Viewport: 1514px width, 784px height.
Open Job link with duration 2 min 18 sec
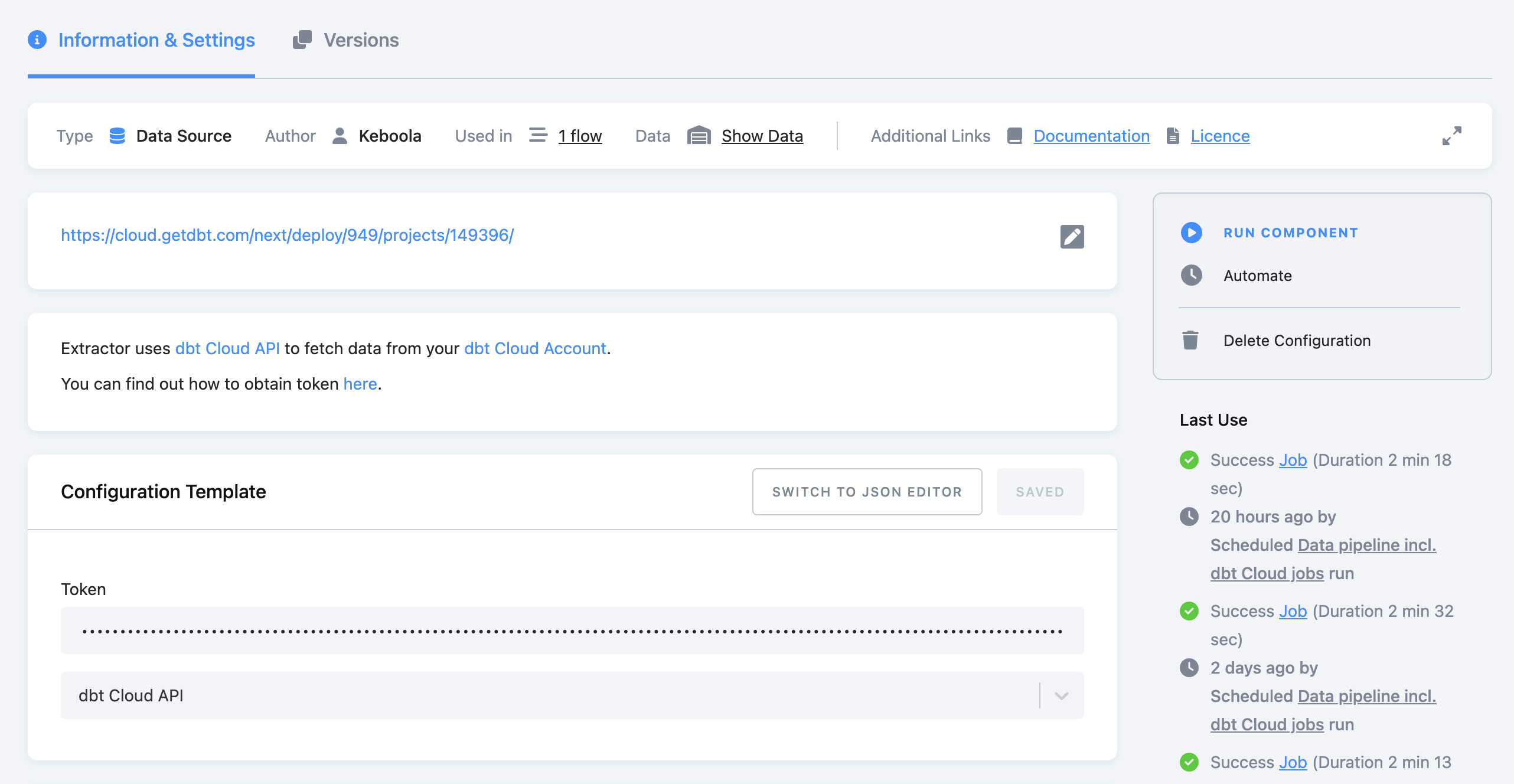point(1293,460)
